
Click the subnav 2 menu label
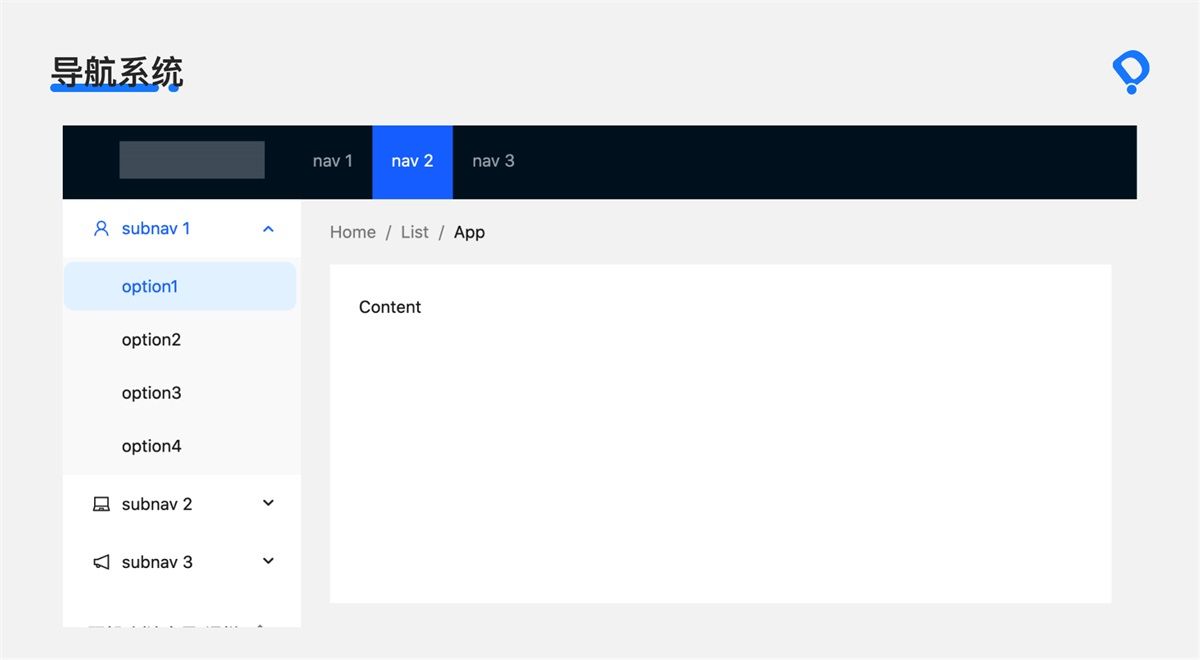point(157,504)
